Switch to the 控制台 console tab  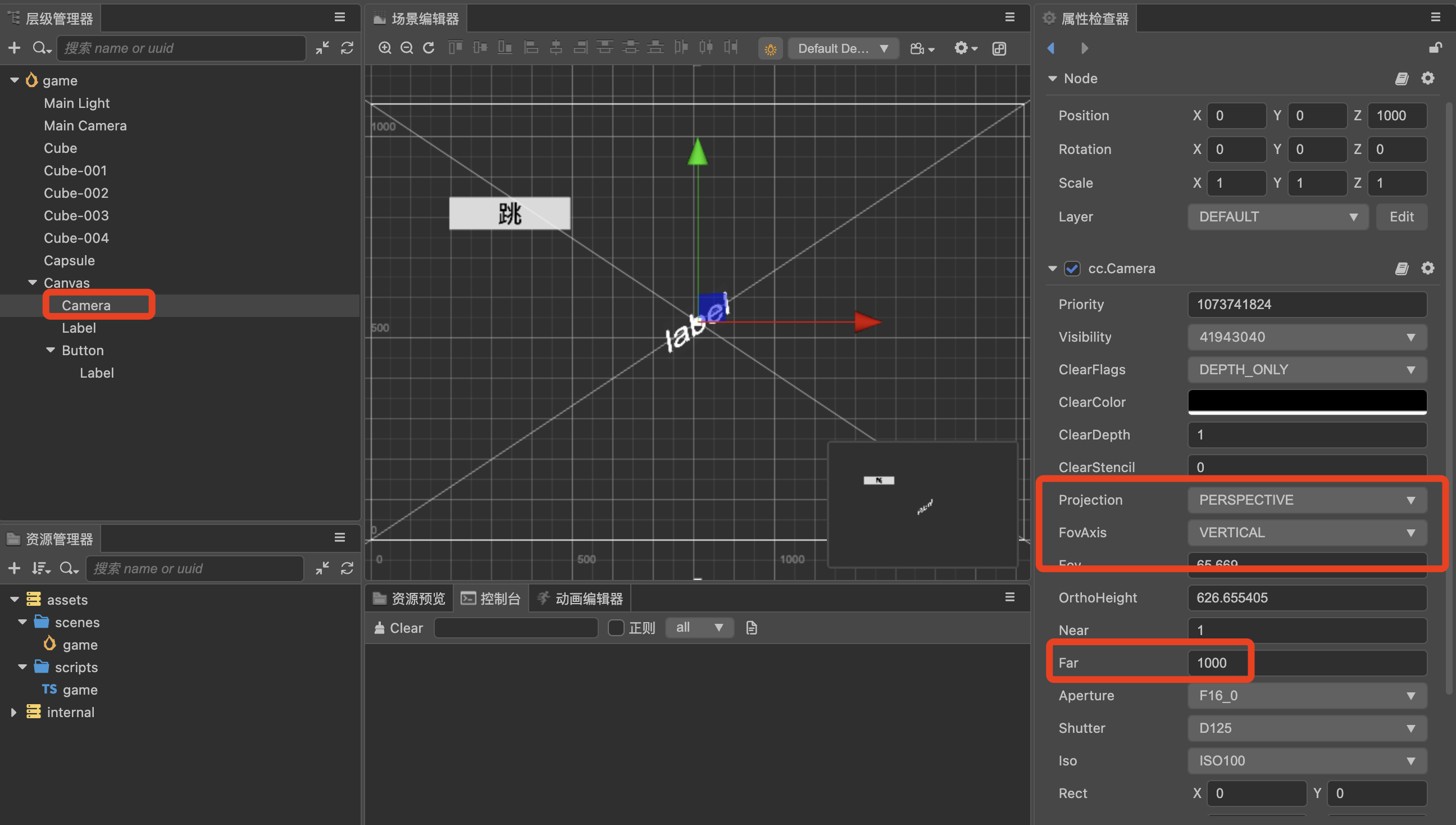coord(491,599)
